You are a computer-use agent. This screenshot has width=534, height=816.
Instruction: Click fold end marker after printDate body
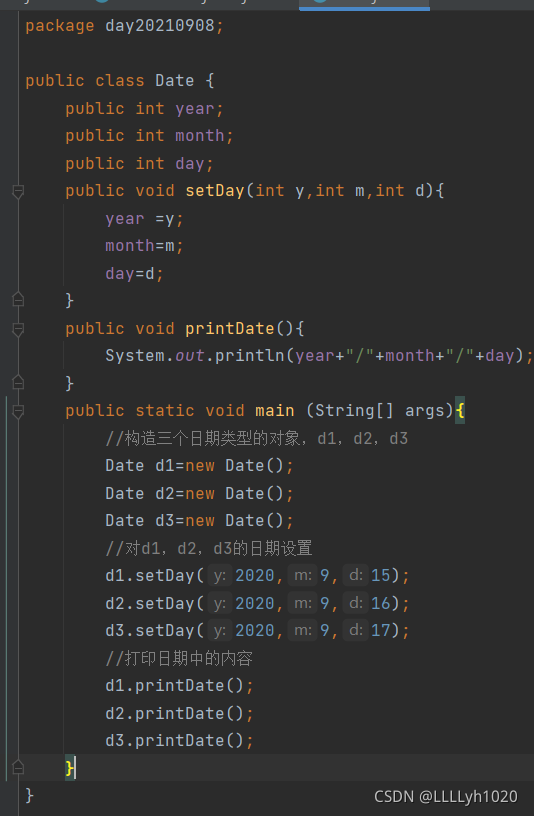pyautogui.click(x=18, y=382)
